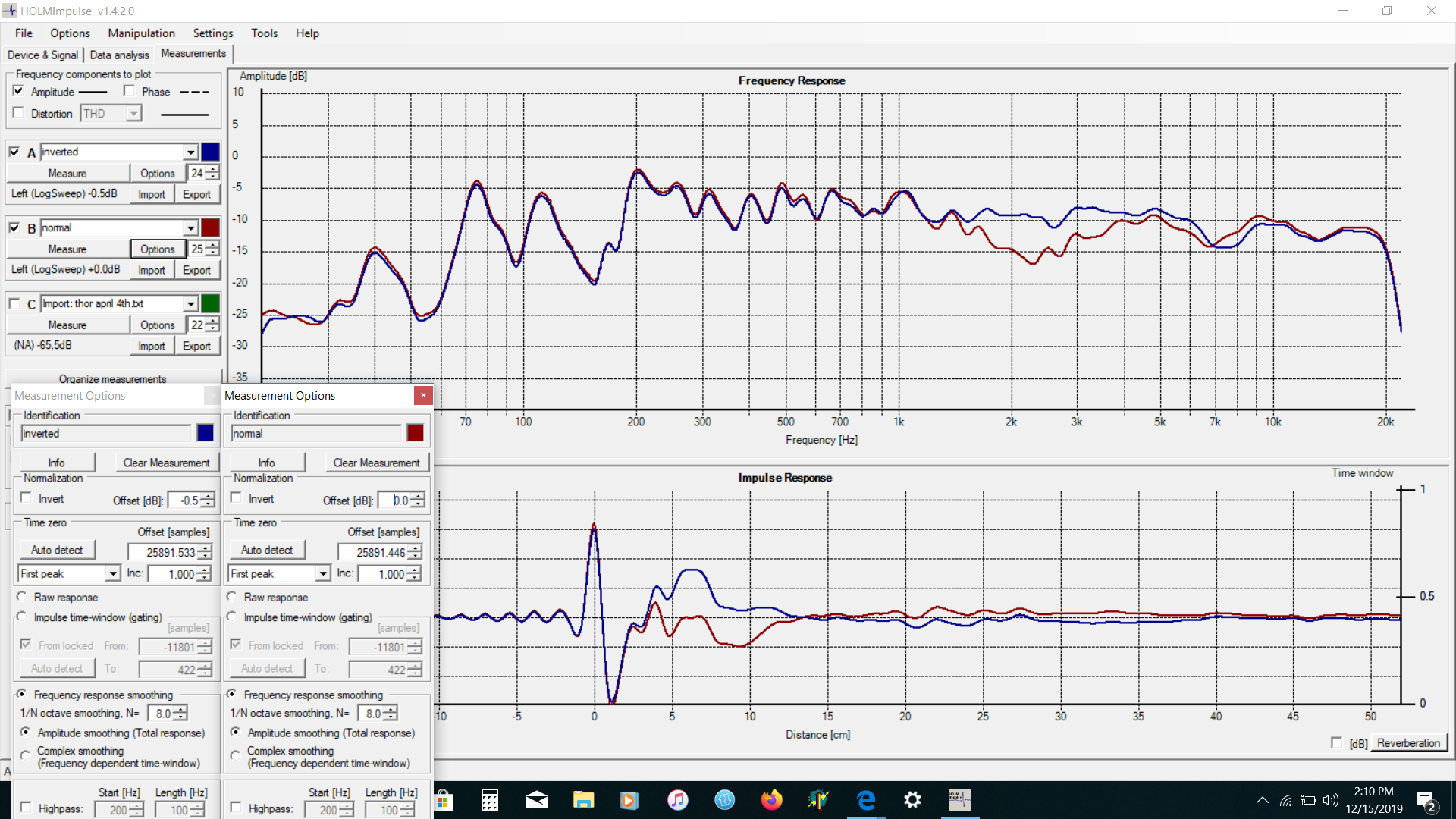
Task: Adjust the dB offset spinner in the normal dialog
Action: (x=418, y=500)
